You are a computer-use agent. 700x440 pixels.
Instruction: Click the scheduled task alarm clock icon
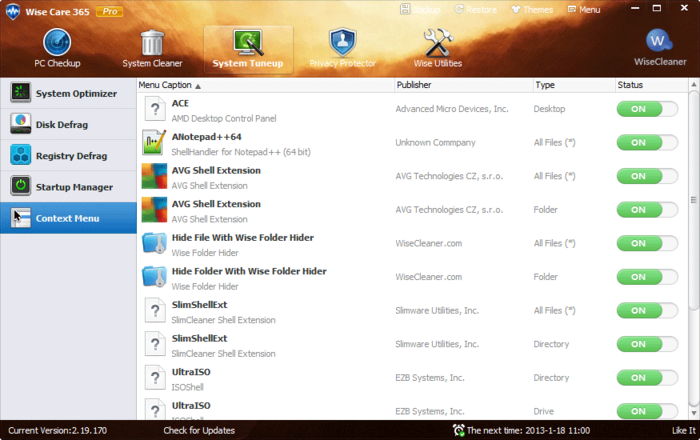coord(458,430)
